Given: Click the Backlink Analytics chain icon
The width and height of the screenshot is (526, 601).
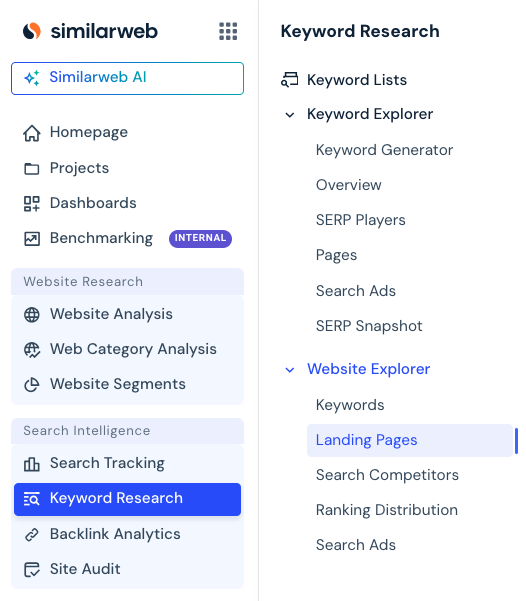Looking at the screenshot, I should [x=32, y=534].
